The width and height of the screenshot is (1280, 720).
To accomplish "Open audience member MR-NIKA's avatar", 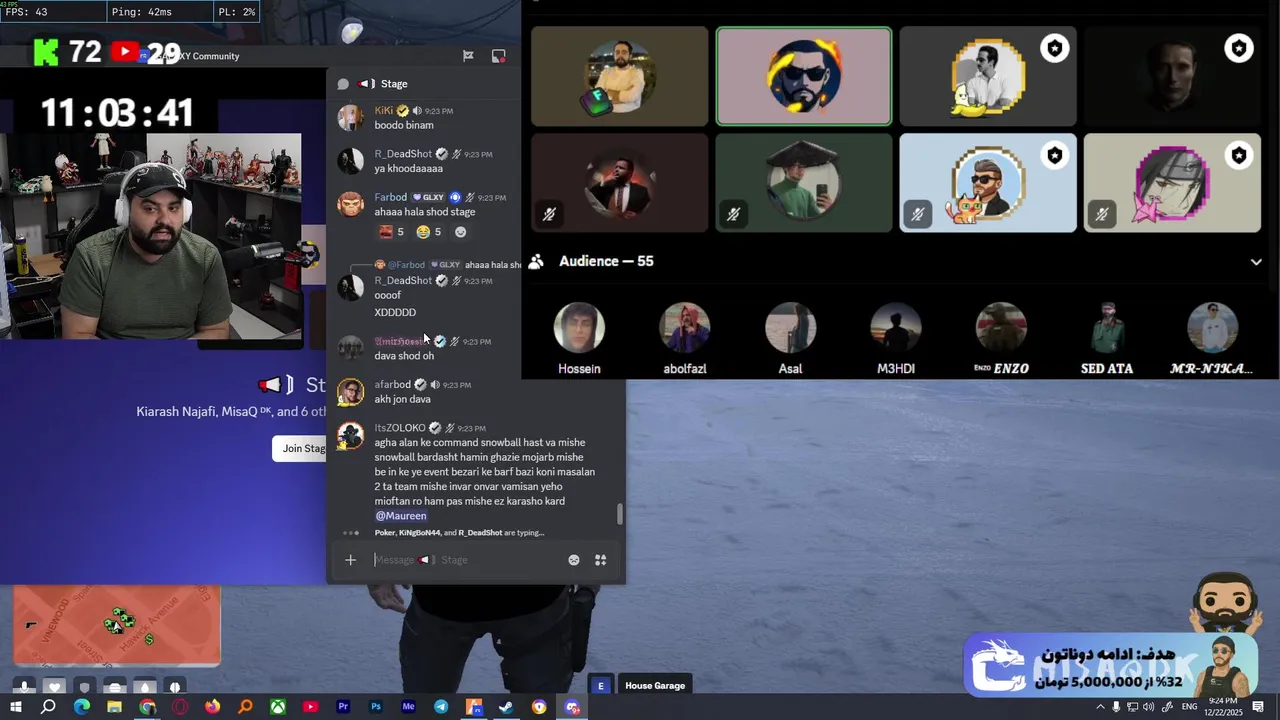I will click(1212, 328).
